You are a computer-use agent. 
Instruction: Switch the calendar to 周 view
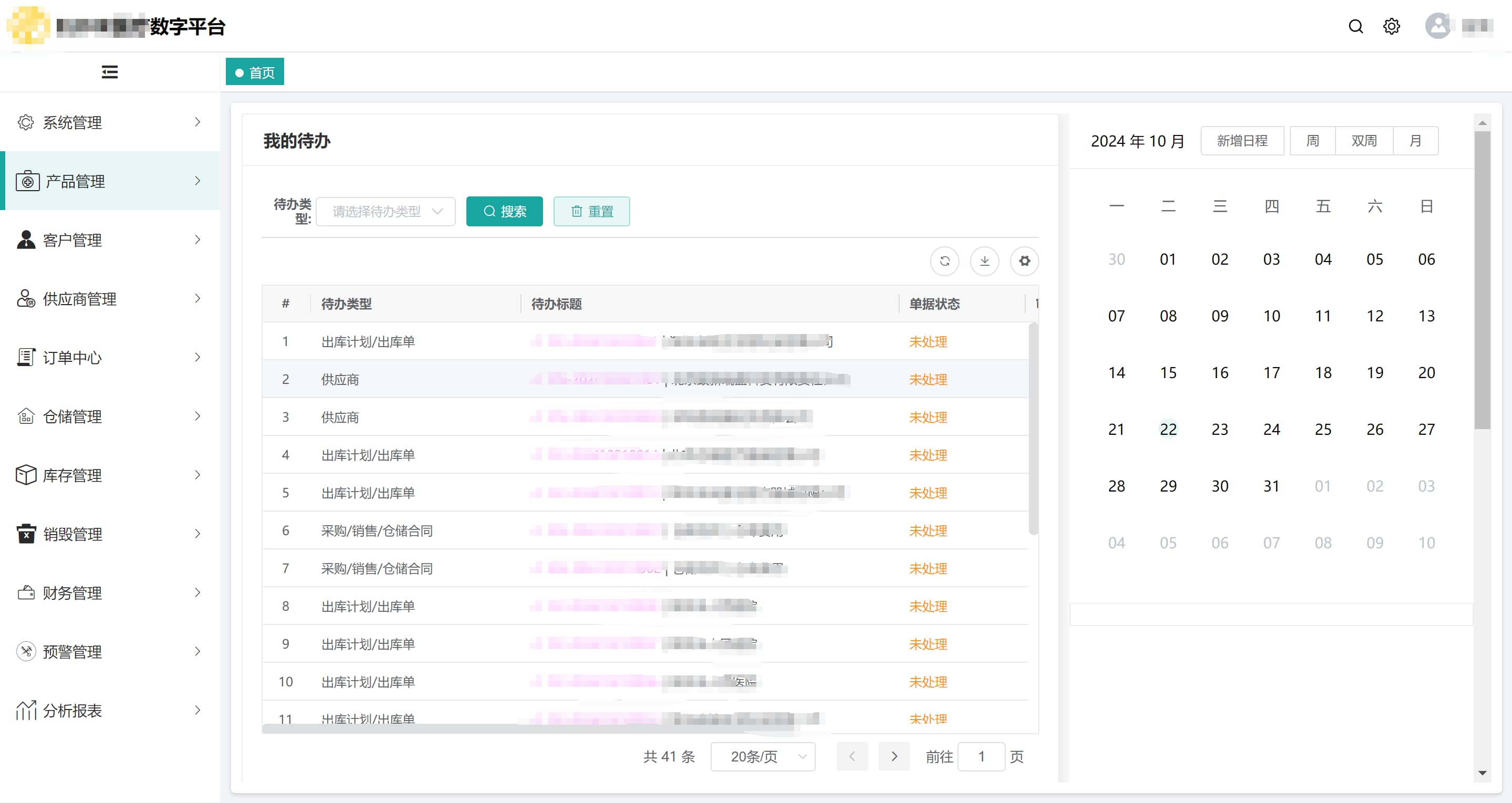point(1312,141)
